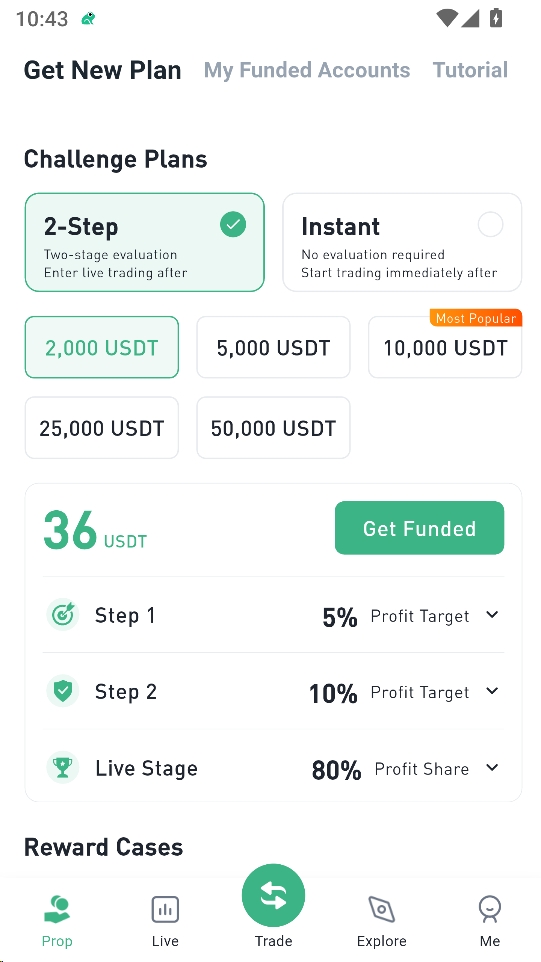
Task: Expand Step 1 Profit Target chevron
Action: click(492, 615)
